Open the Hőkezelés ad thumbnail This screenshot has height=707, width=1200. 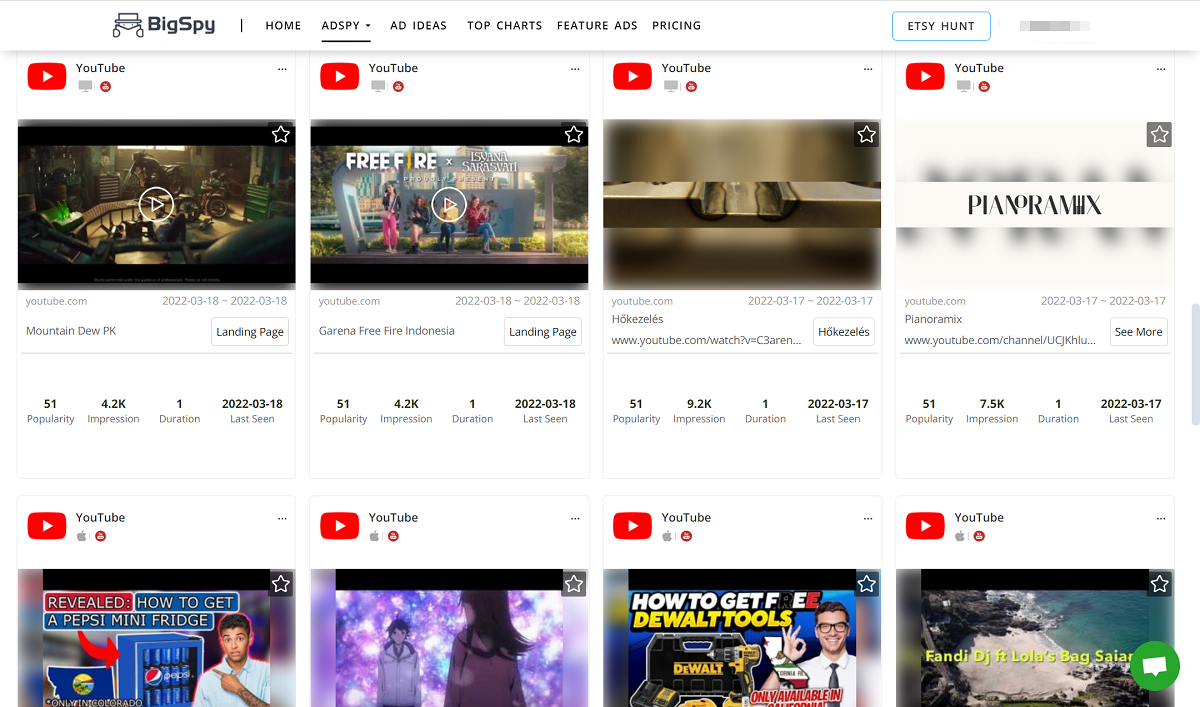(742, 205)
